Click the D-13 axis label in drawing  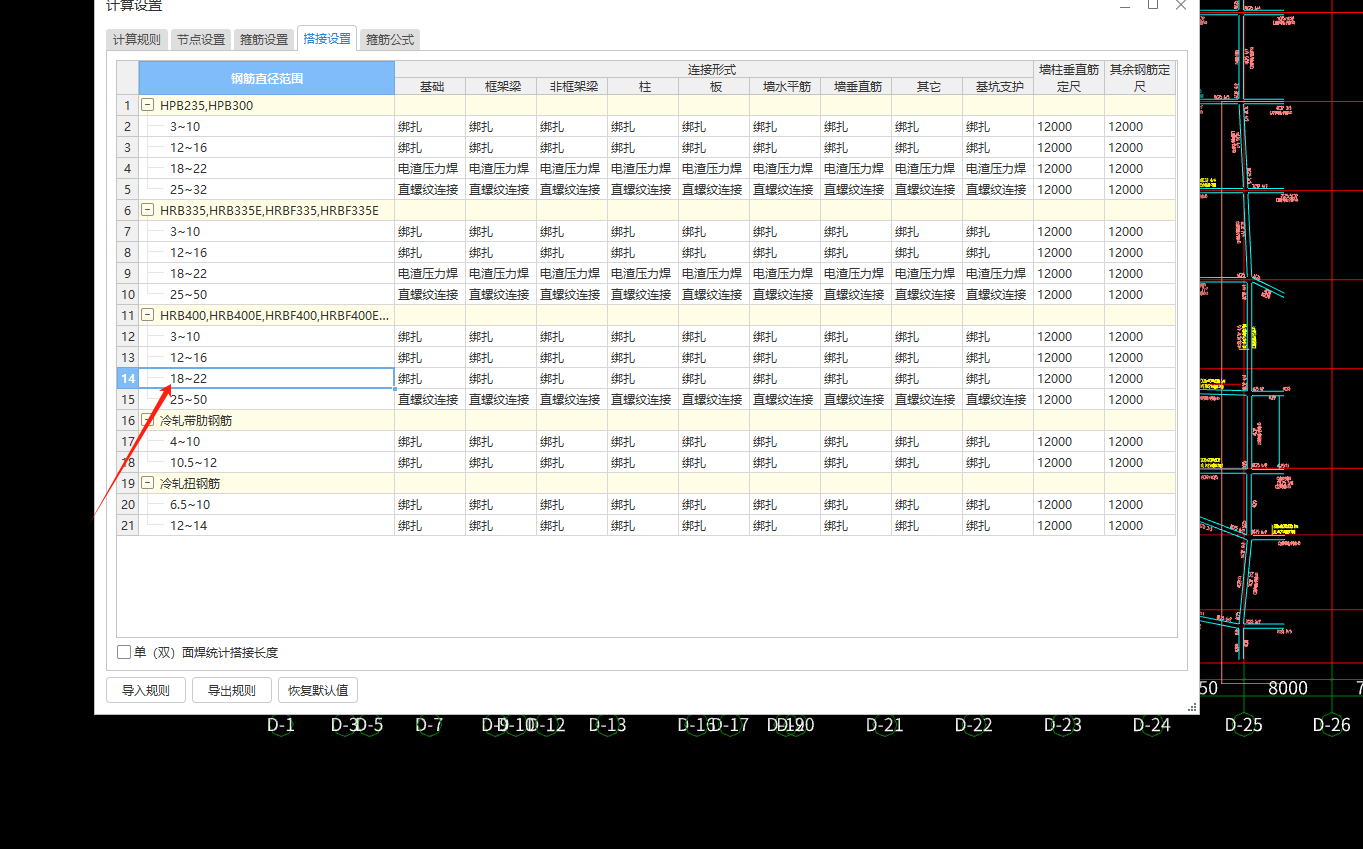coord(607,725)
